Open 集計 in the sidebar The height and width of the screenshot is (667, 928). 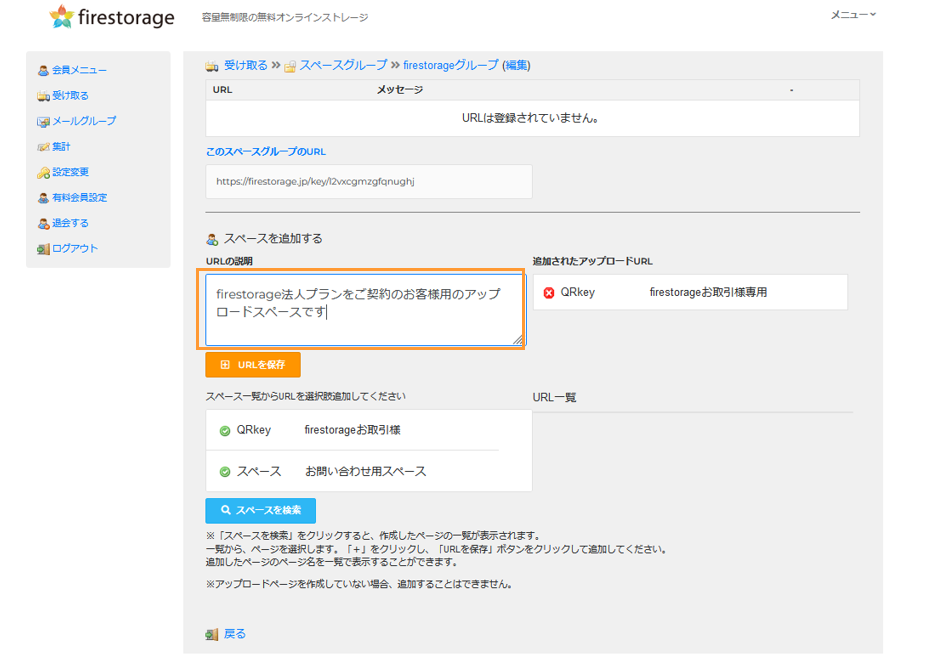tap(61, 146)
